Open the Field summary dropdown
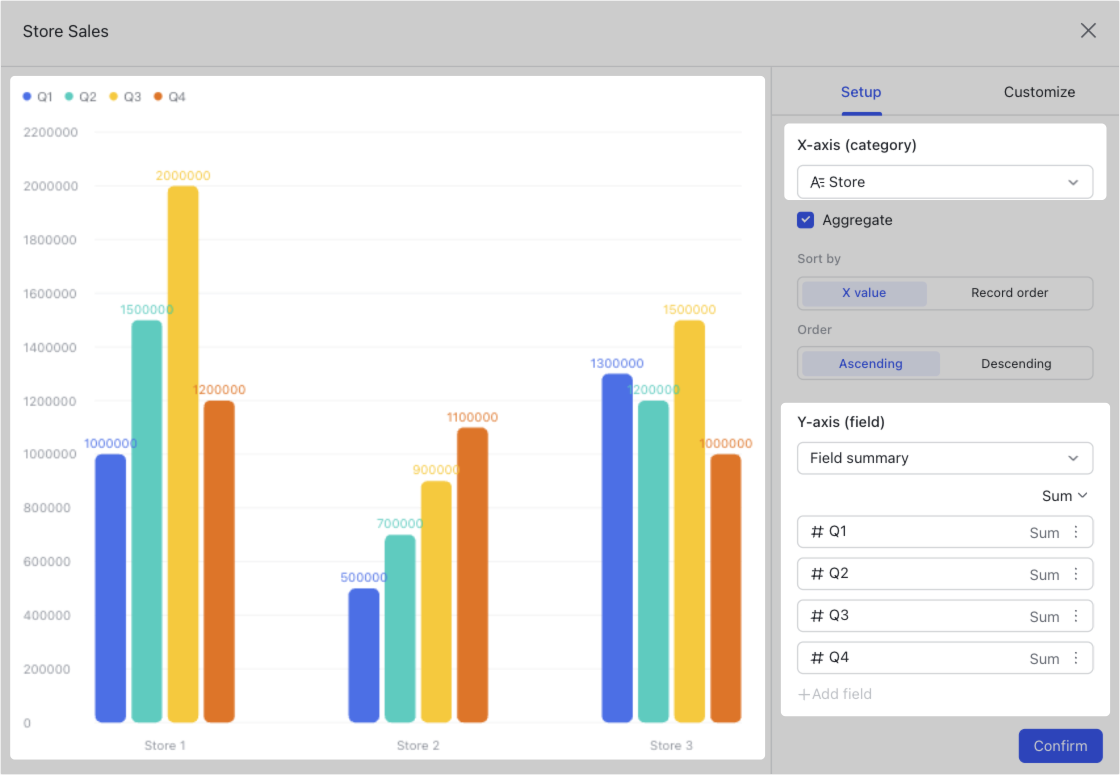This screenshot has height=775, width=1120. click(945, 458)
